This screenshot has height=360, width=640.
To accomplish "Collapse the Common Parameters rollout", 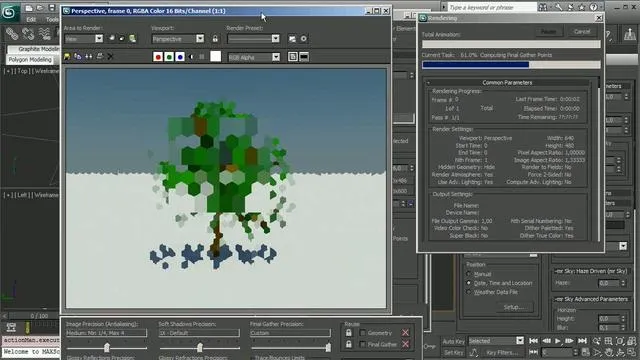I will point(507,82).
